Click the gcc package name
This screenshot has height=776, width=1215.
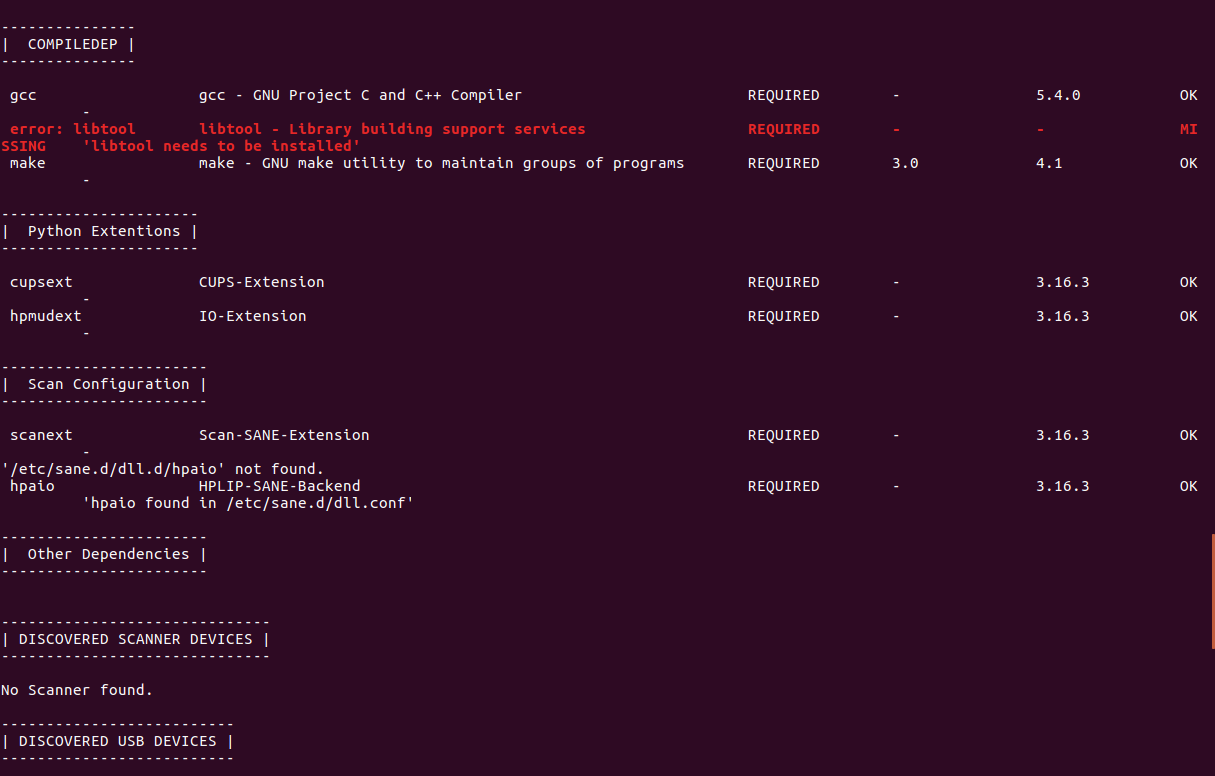click(x=23, y=96)
